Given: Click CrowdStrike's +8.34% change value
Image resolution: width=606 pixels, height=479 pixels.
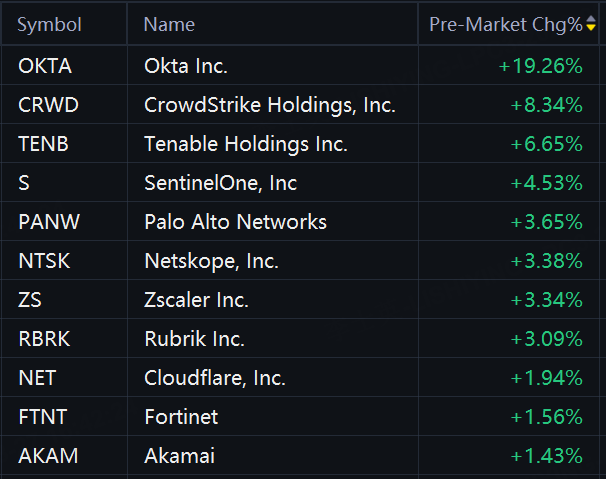Looking at the screenshot, I should (546, 105).
